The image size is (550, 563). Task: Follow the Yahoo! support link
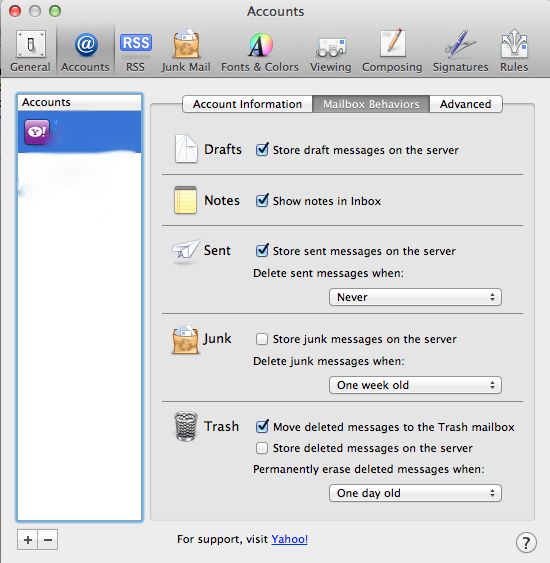coord(289,539)
